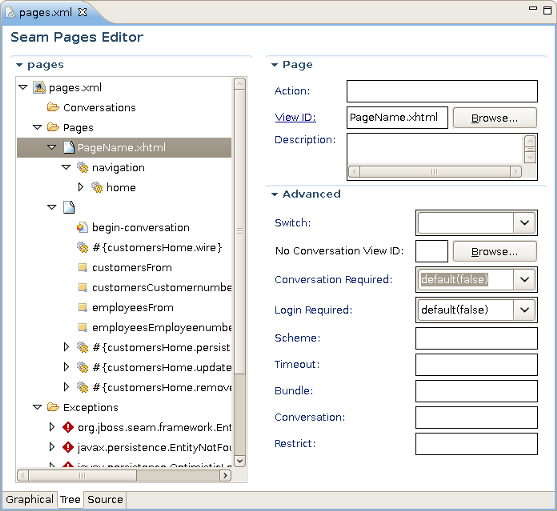The image size is (557, 511).
Task: Expand the #{customersHome.remove} node
Action: tap(66, 387)
